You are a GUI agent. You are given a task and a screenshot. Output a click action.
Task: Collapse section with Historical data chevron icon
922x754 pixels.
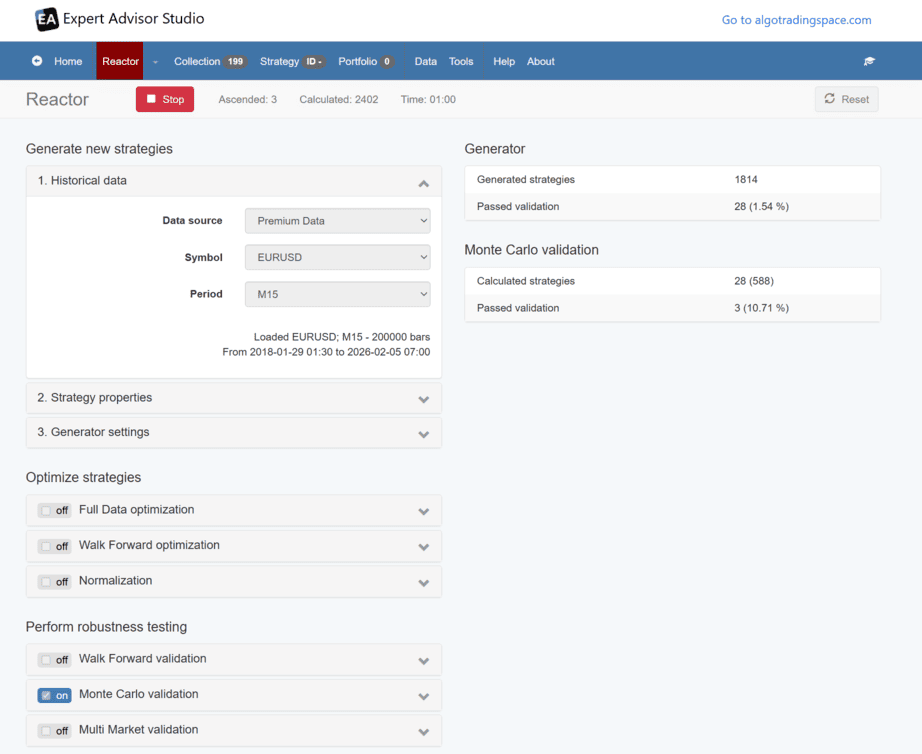(423, 183)
